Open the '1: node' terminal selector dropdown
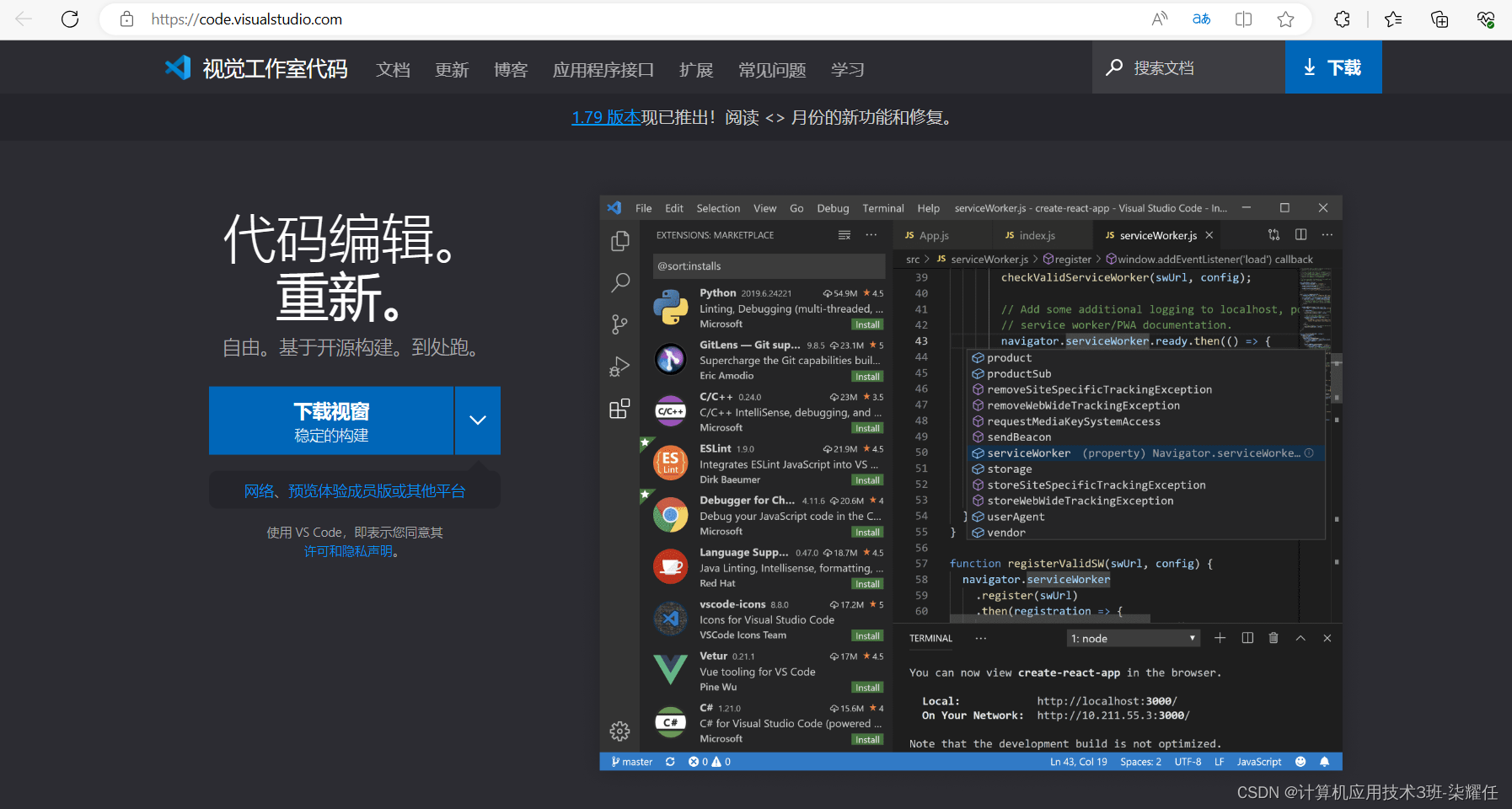Screen dimensions: 1512x809 click(x=1132, y=638)
